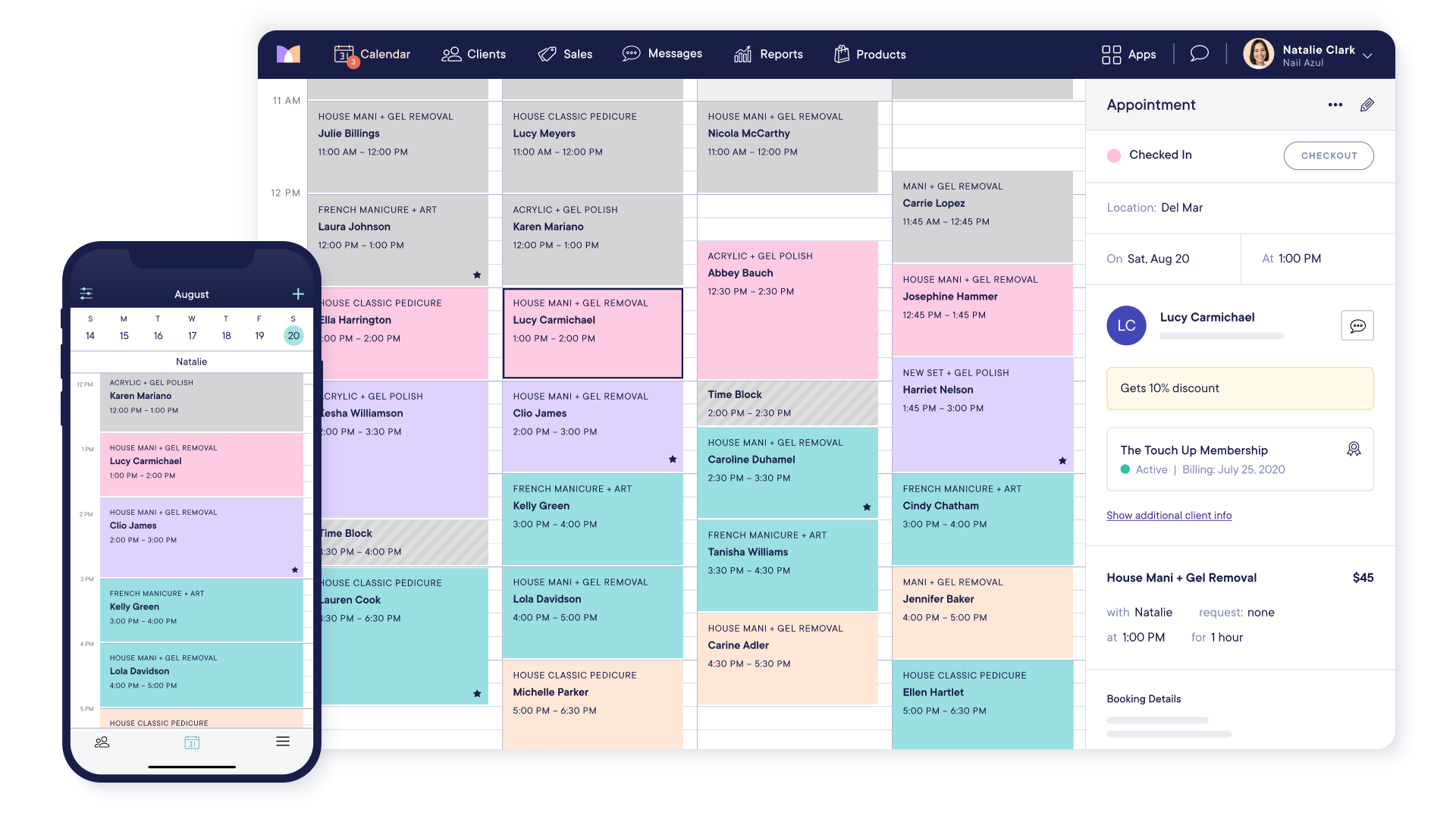Open the Calendar tab
Image resolution: width=1456 pixels, height=819 pixels.
(x=372, y=54)
